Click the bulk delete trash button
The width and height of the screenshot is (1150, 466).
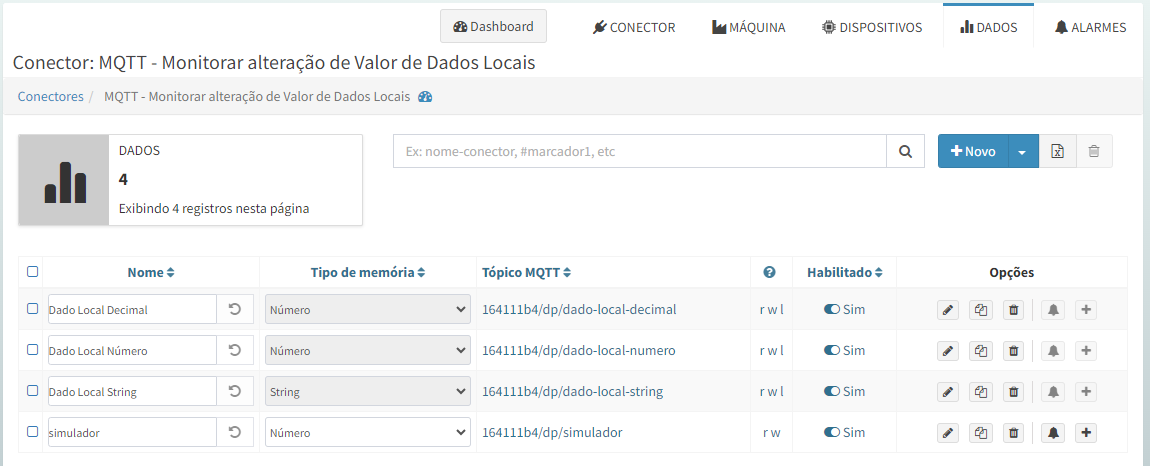pyautogui.click(x=1094, y=151)
